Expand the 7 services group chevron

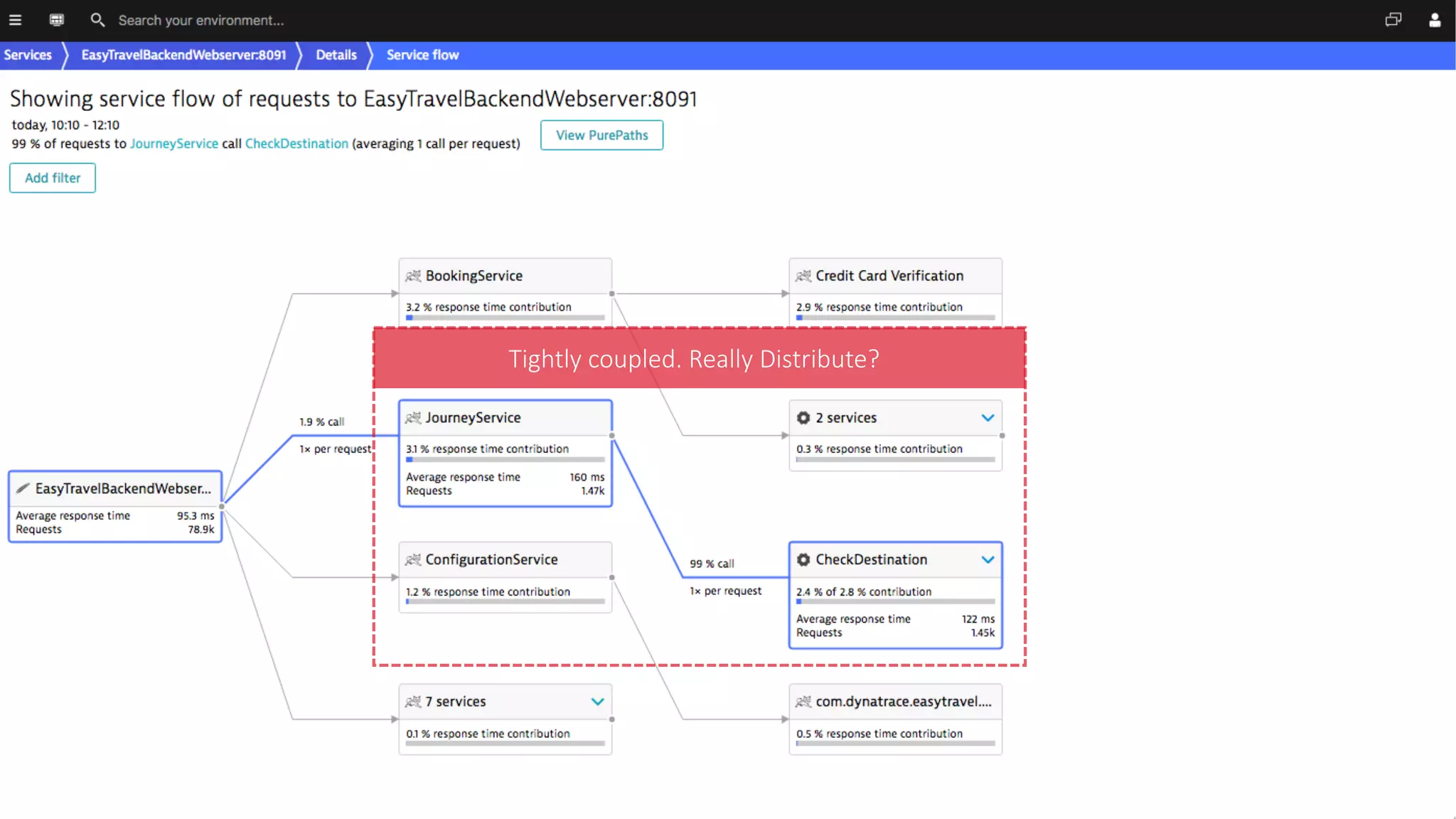[x=597, y=702]
